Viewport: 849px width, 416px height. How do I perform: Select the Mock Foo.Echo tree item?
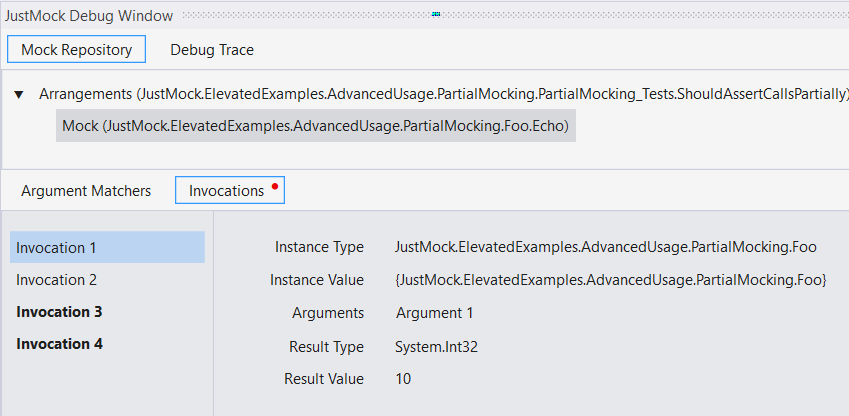[316, 126]
